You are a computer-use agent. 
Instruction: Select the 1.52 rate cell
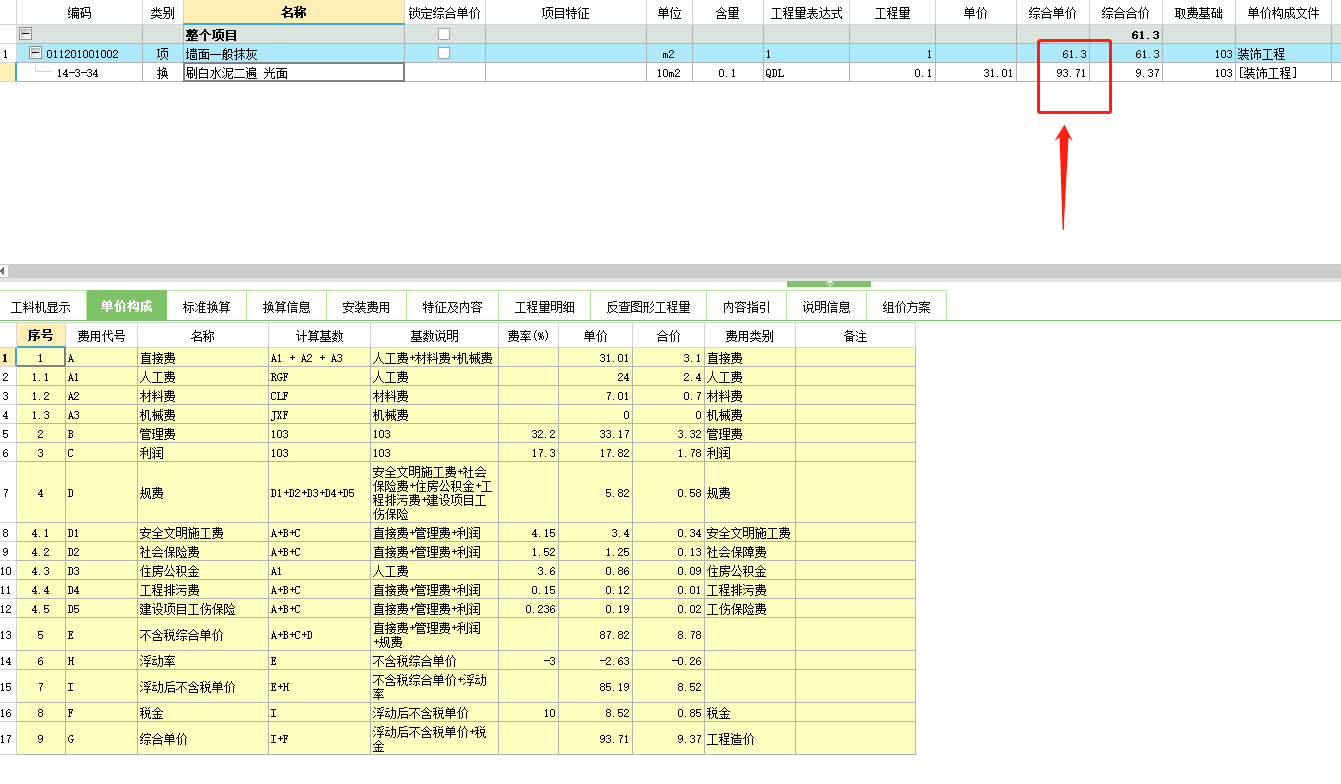click(528, 552)
